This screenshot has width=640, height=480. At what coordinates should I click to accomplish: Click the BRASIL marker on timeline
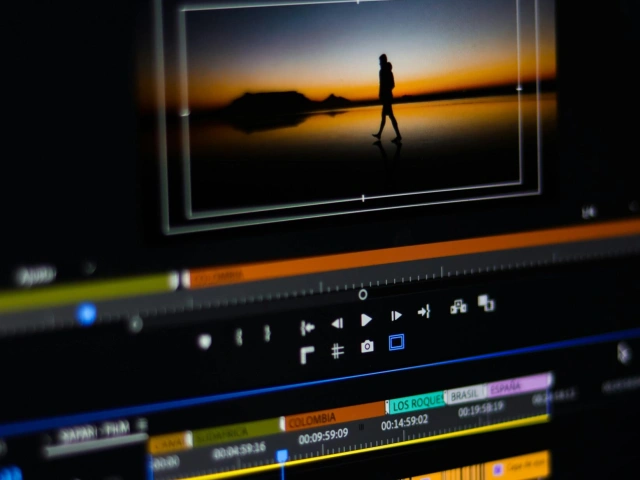tap(465, 395)
